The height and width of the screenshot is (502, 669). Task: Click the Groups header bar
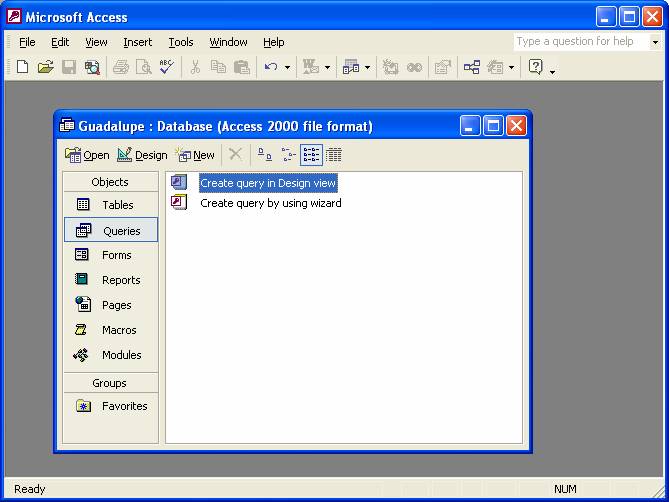[110, 383]
